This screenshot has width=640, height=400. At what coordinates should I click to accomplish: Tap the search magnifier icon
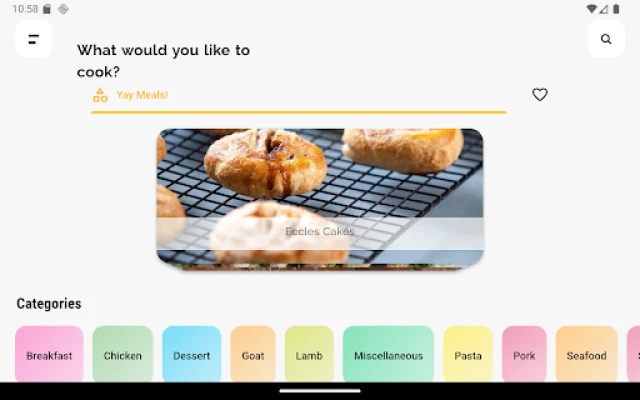click(x=606, y=39)
